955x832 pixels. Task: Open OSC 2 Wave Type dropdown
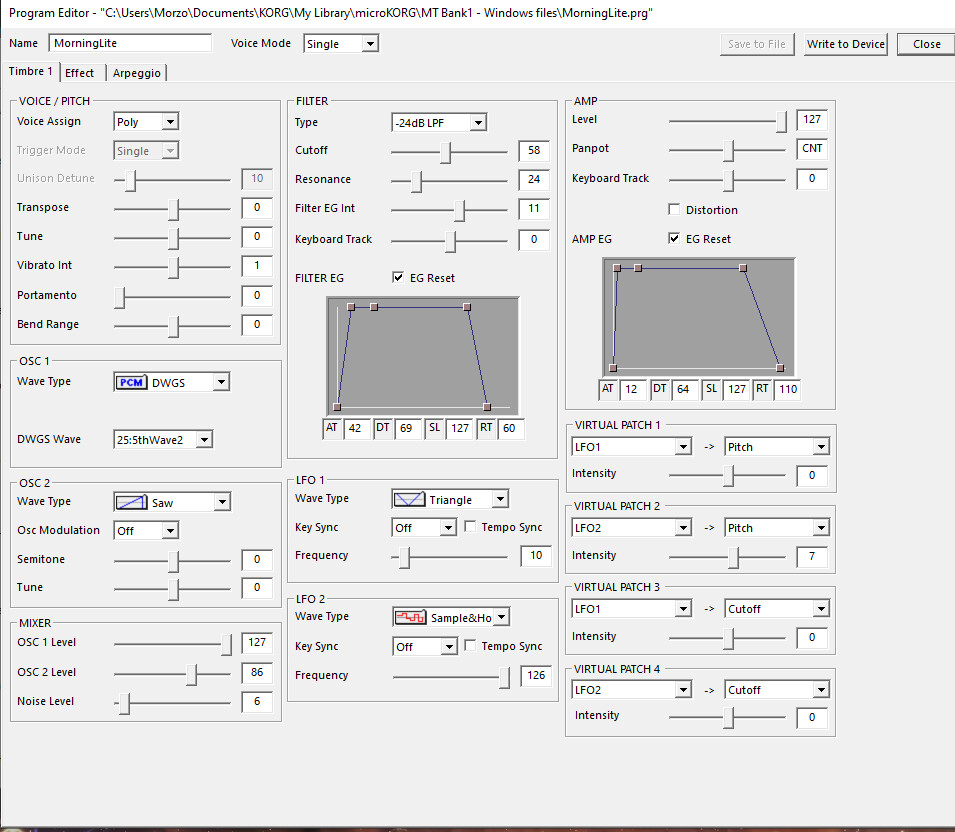(222, 502)
